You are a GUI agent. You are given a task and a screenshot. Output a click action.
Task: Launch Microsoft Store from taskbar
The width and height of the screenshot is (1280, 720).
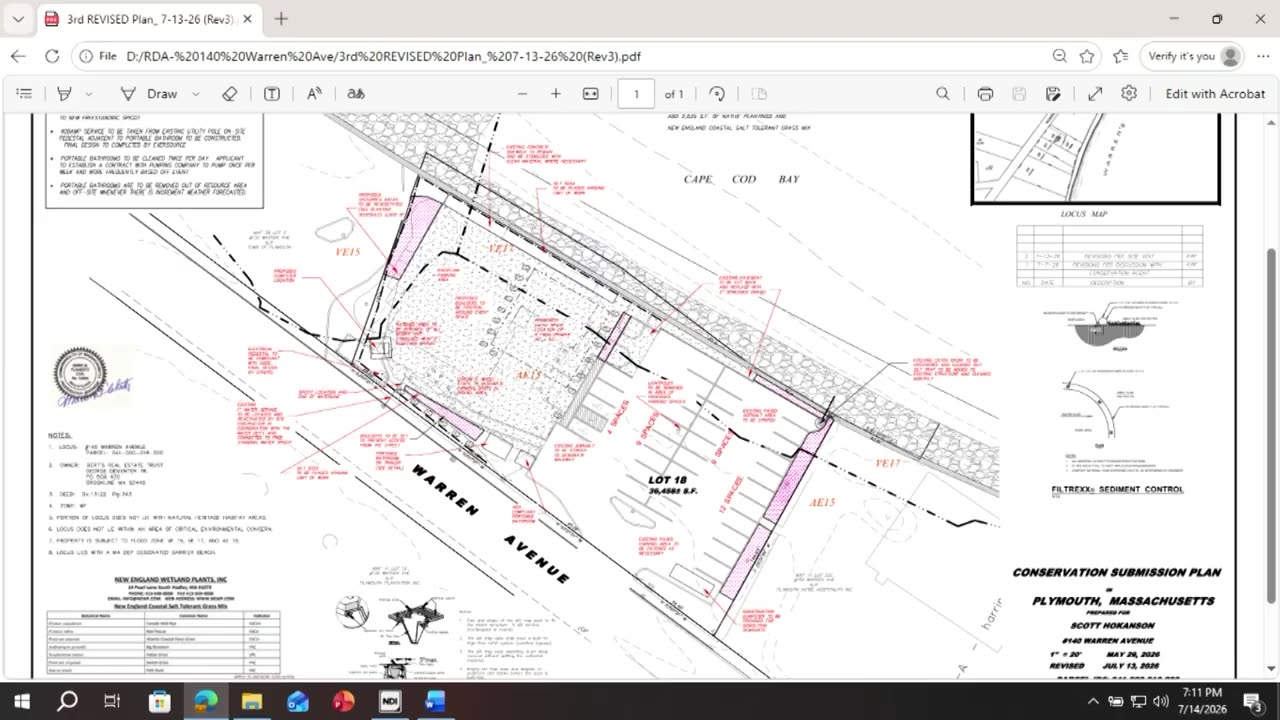tap(159, 701)
